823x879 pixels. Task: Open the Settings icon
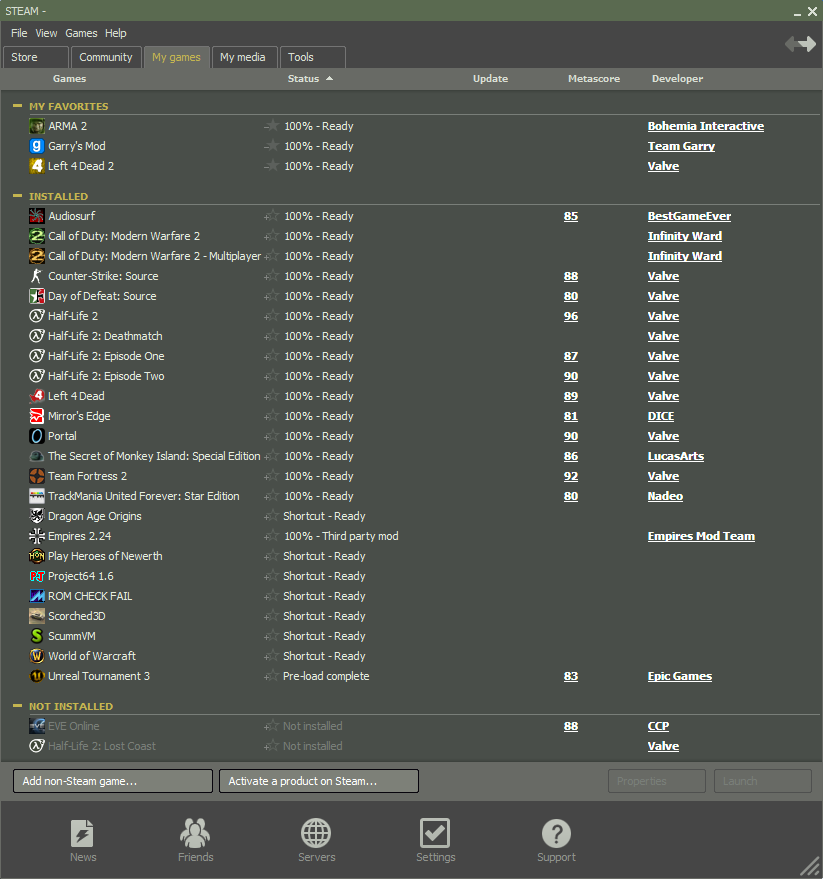click(x=435, y=840)
